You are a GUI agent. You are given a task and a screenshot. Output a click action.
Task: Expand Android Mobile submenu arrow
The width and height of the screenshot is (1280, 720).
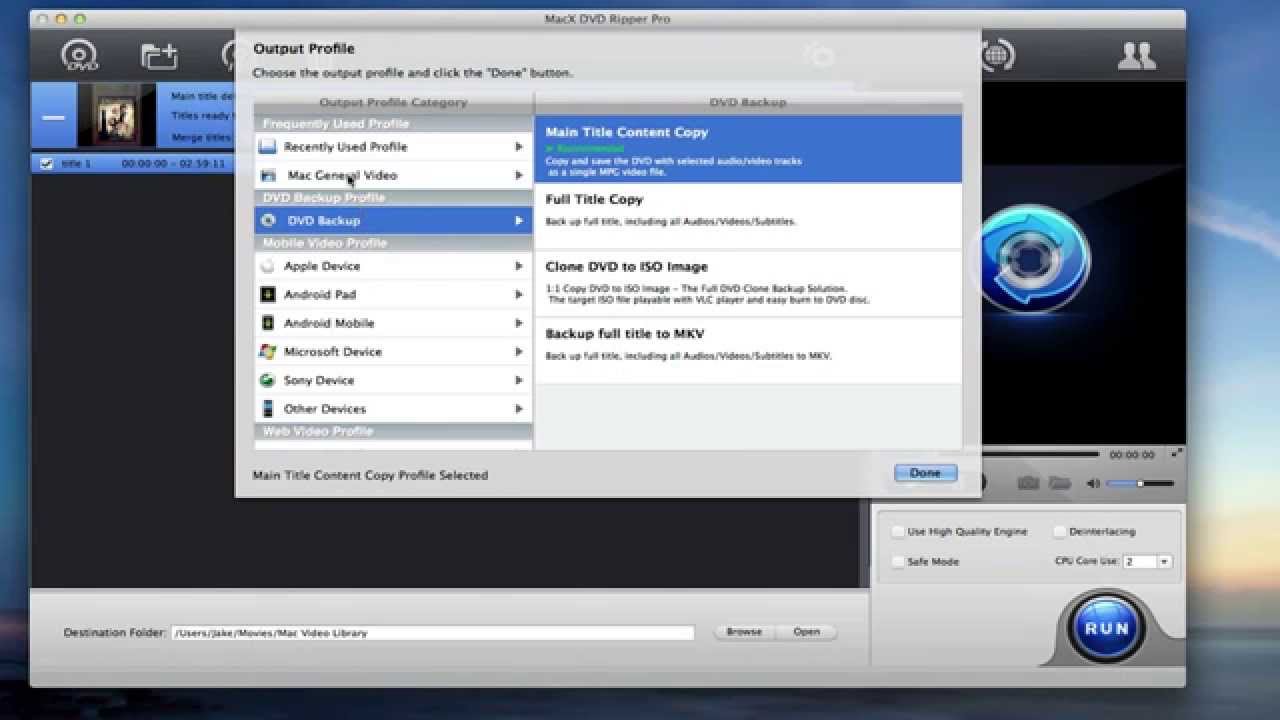point(519,323)
